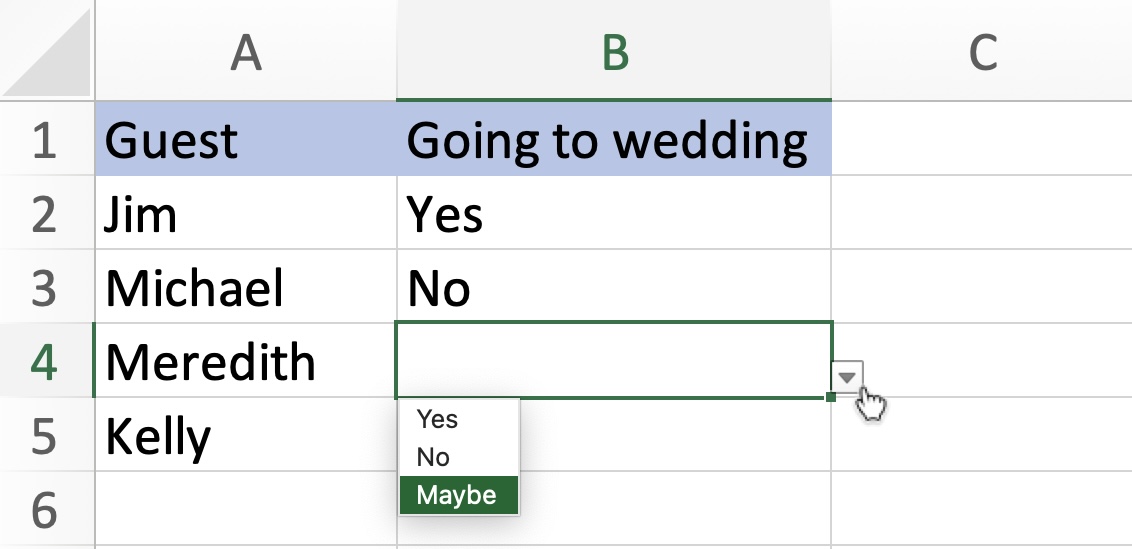The image size is (1132, 549).
Task: Click the select-all corner triangle
Action: (x=47, y=52)
